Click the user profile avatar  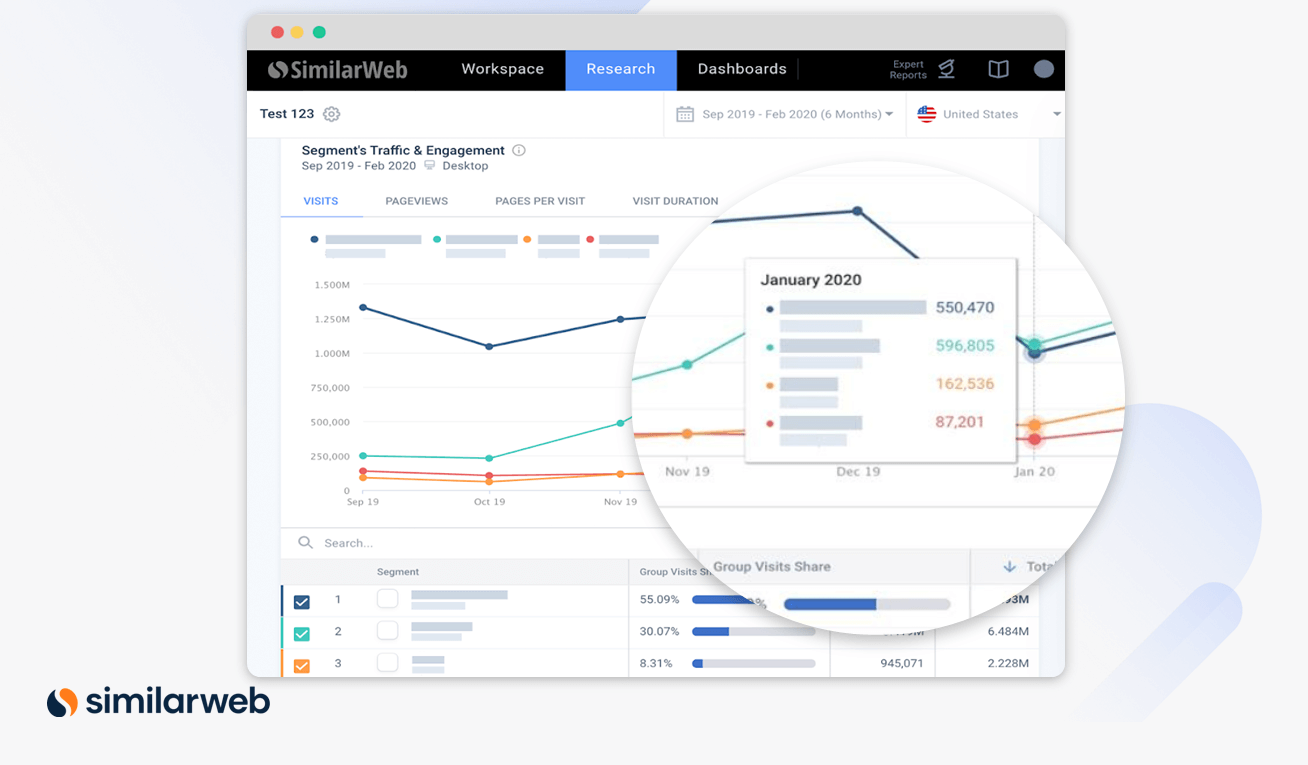click(x=1043, y=69)
